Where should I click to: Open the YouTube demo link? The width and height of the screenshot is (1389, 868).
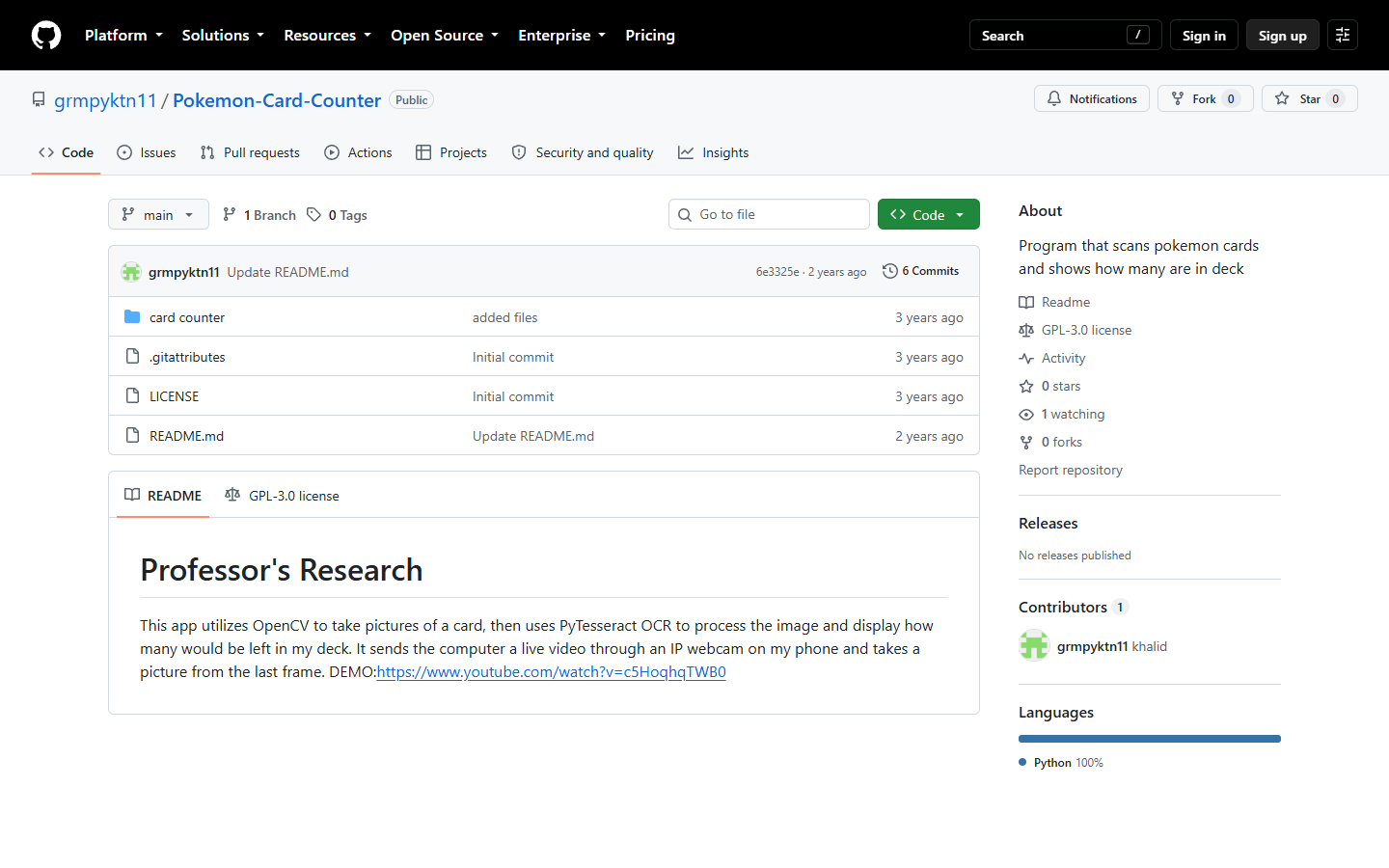[x=552, y=672]
